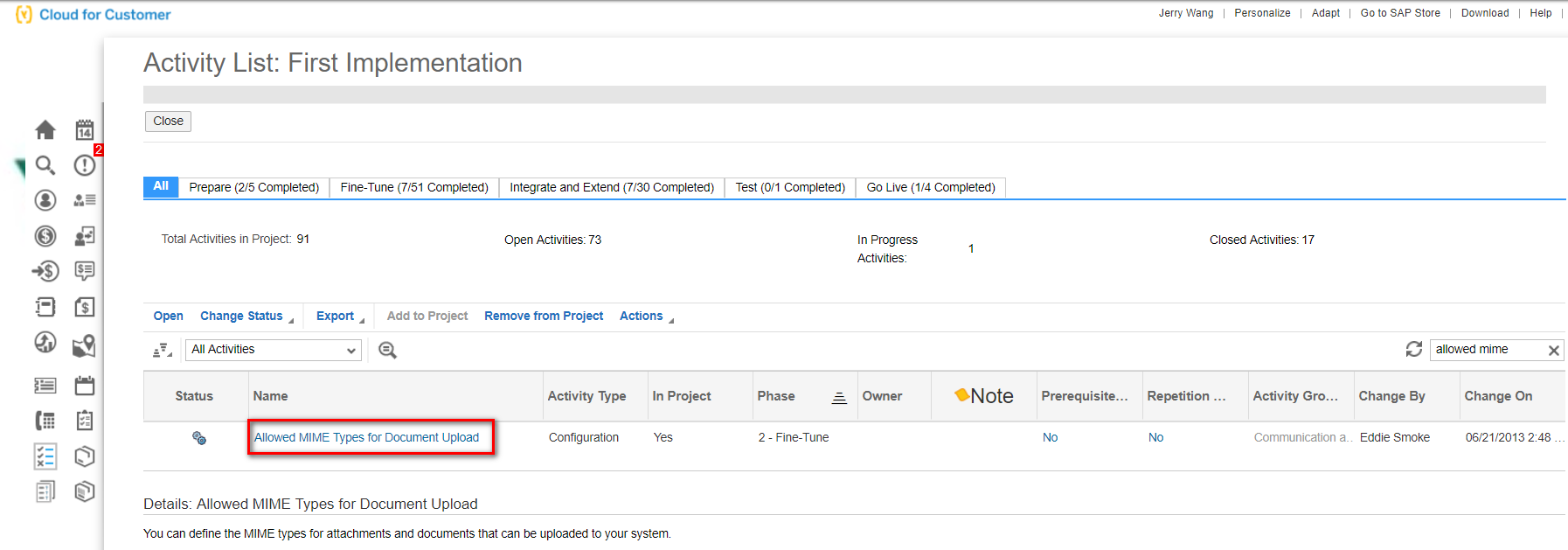Click the sort icon left of filter
The image size is (1568, 550).
point(162,350)
